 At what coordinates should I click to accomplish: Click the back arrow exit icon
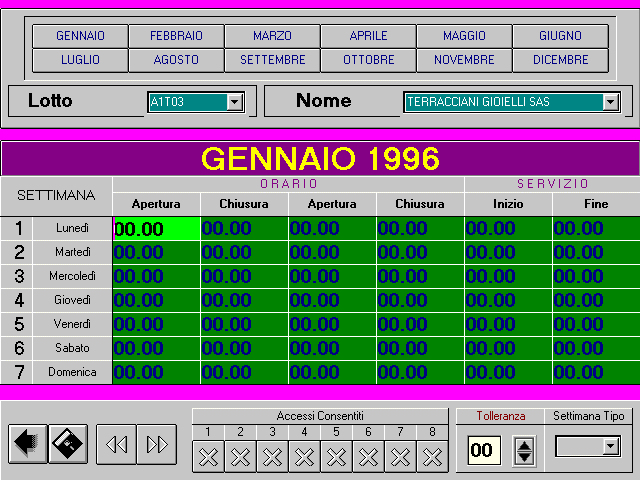click(x=28, y=444)
